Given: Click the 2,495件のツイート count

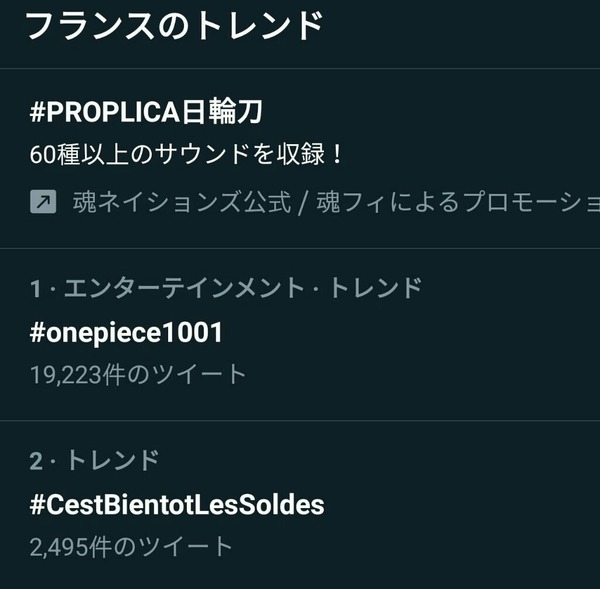Looking at the screenshot, I should pos(131,546).
